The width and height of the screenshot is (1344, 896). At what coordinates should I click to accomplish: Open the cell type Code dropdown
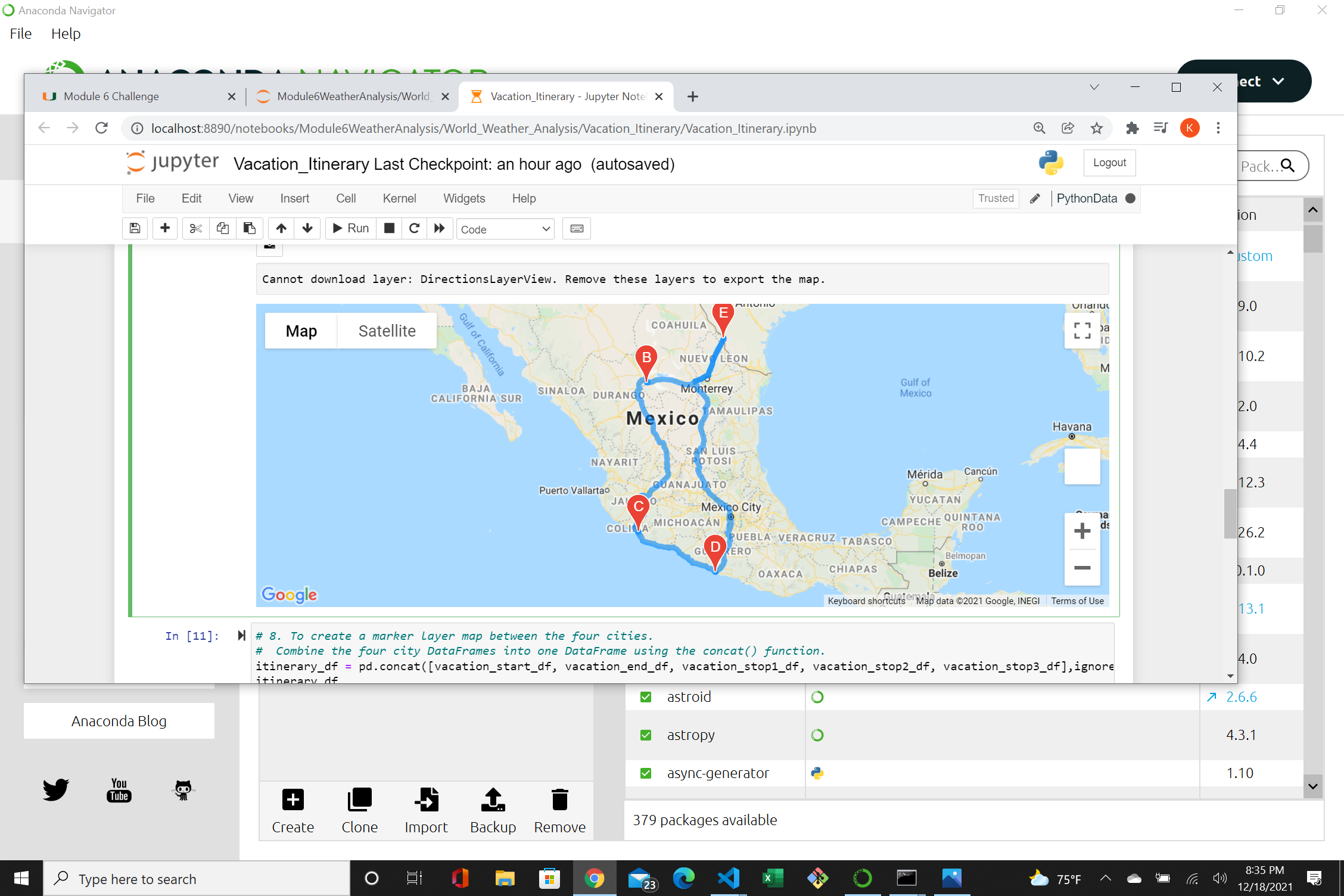click(x=505, y=228)
